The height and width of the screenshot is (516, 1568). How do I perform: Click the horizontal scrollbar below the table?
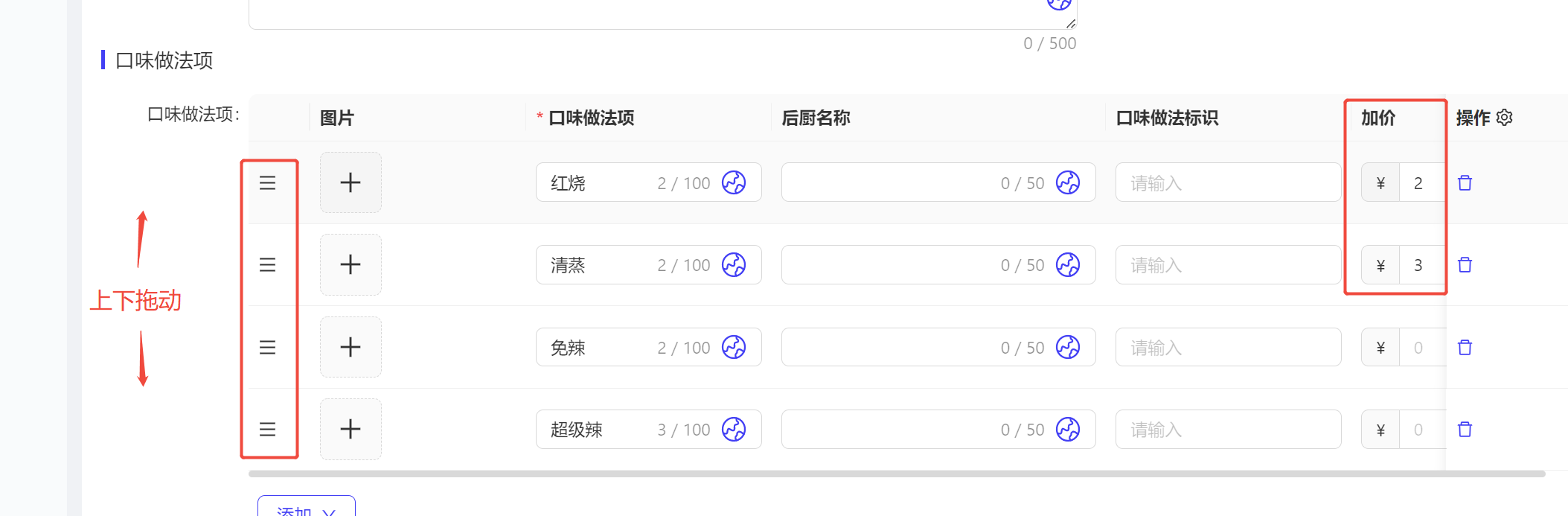(x=897, y=474)
